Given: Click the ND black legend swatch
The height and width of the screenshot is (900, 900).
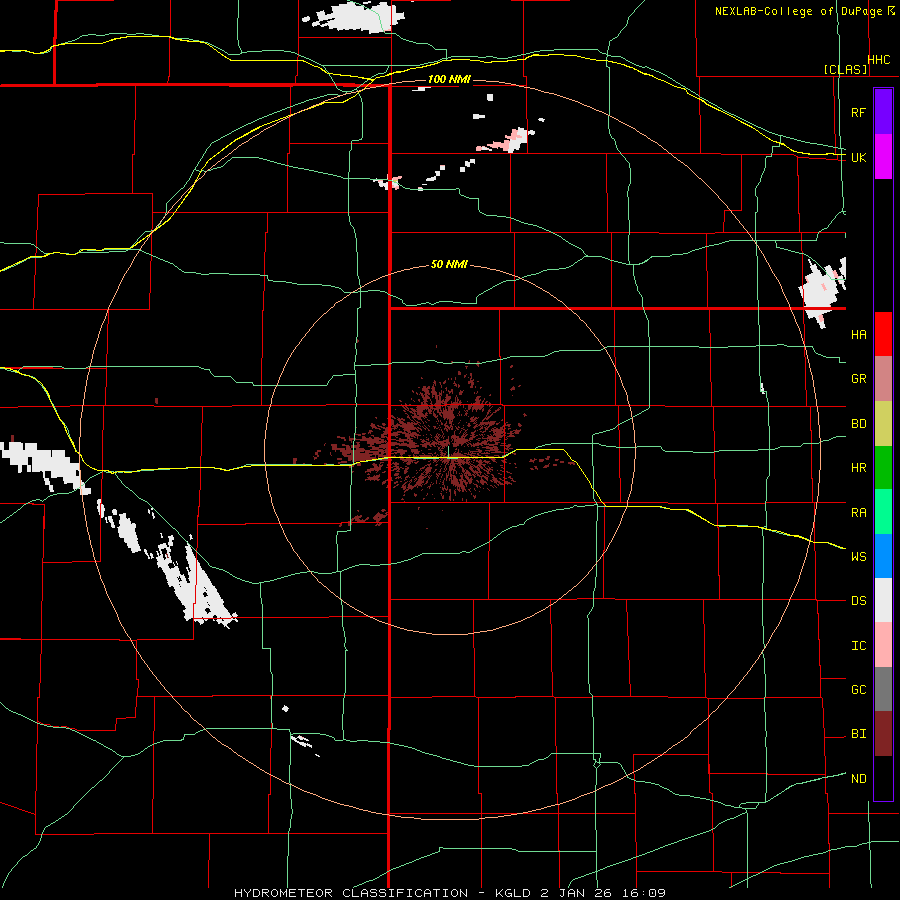Looking at the screenshot, I should tap(883, 778).
